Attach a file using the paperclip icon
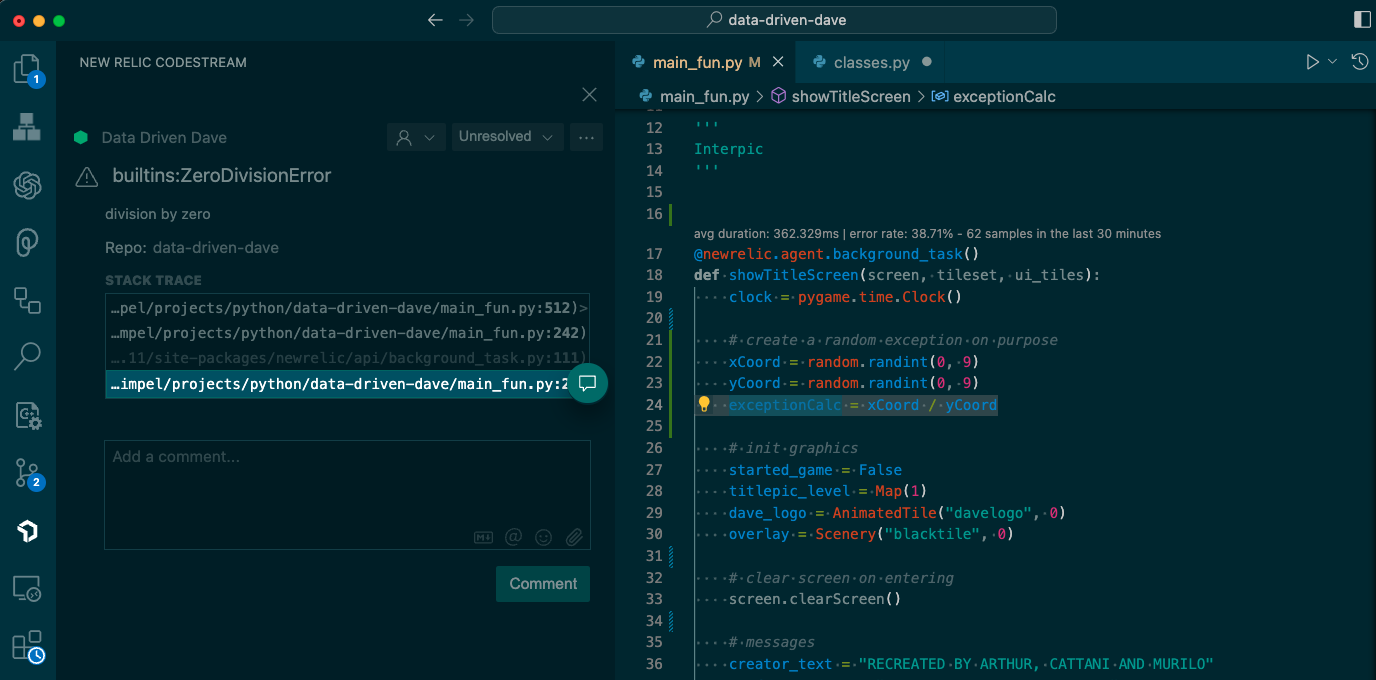Image resolution: width=1376 pixels, height=680 pixels. click(x=574, y=537)
